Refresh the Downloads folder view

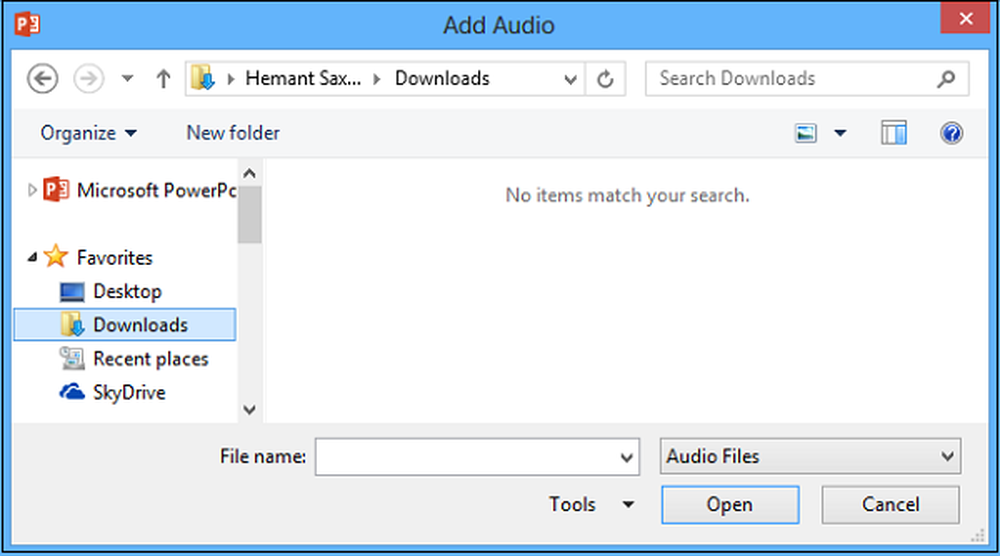605,80
